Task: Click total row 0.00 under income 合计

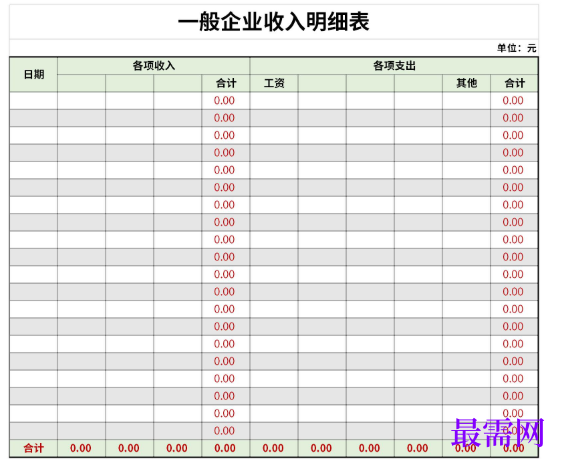Action: click(225, 448)
